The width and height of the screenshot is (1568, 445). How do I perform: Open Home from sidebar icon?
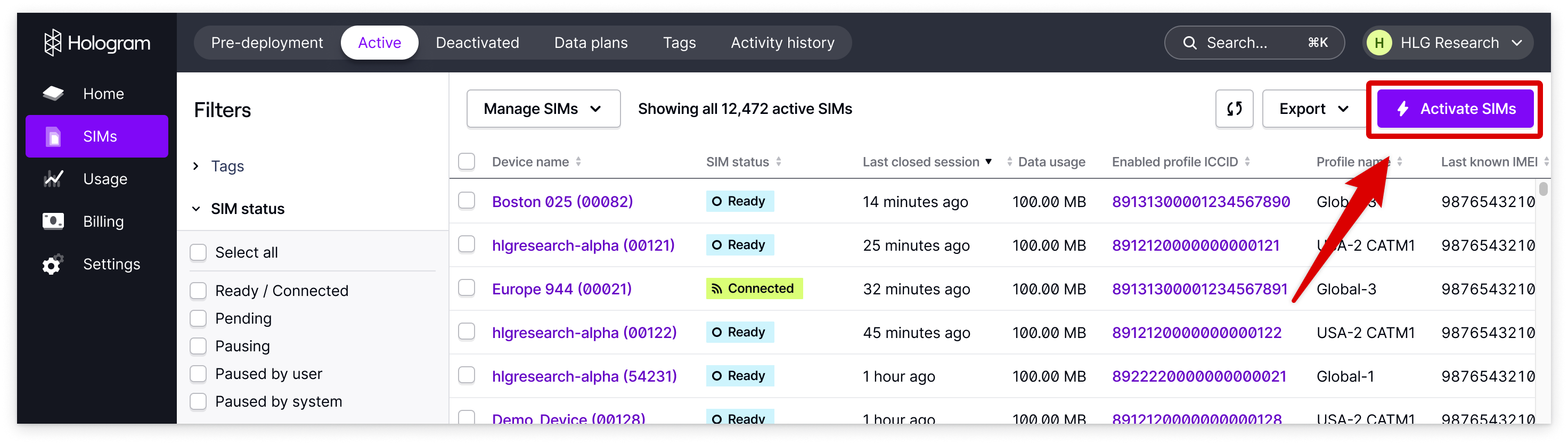[x=54, y=94]
